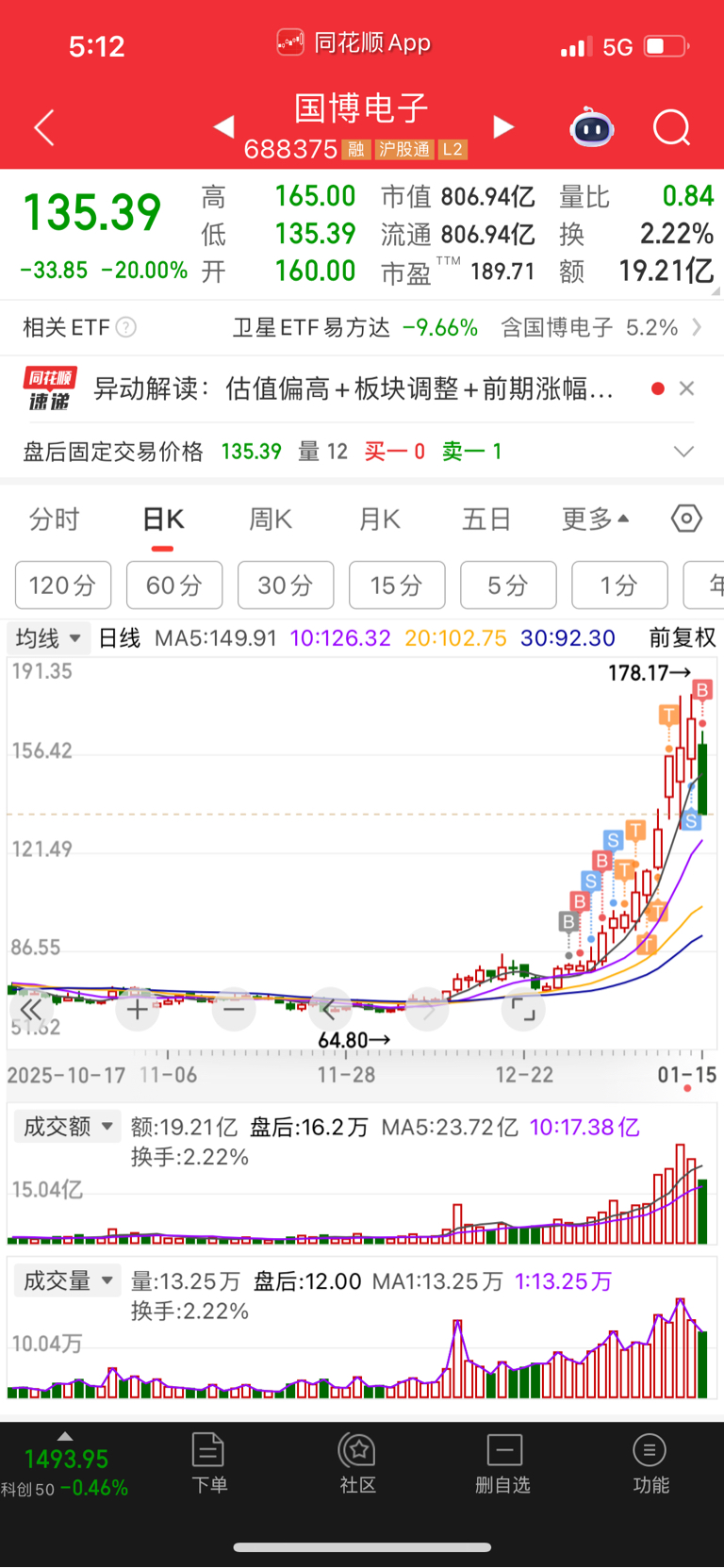
Task: Expand 科创50 index bar arrow
Action: (x=64, y=1437)
